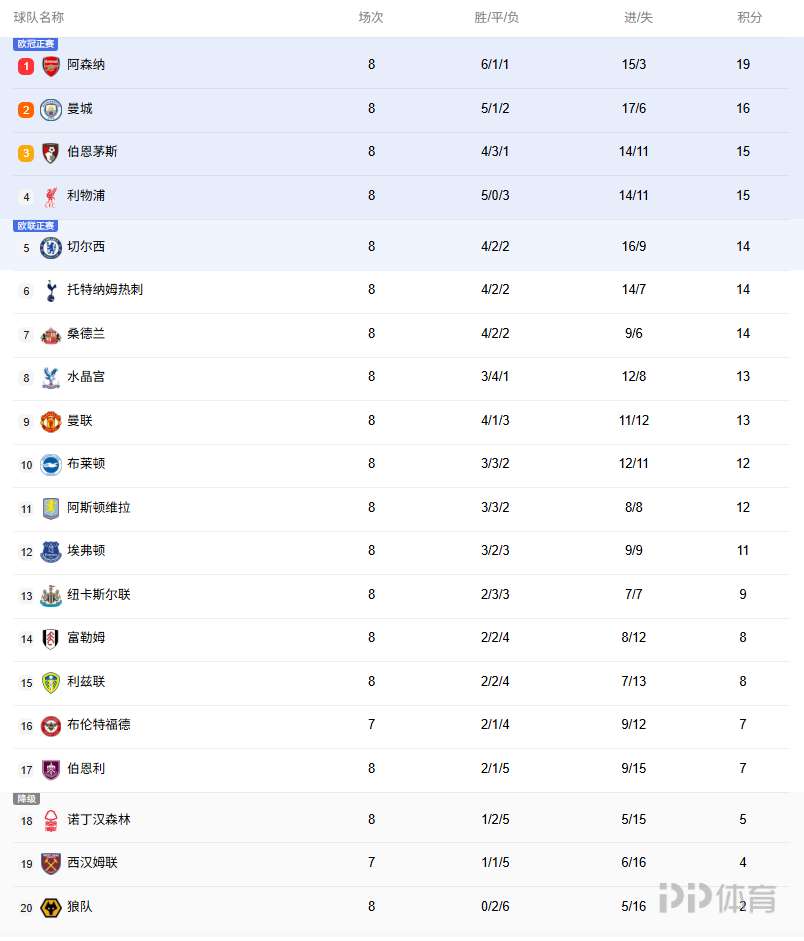Click the West Ham United crest
Viewport: 804px width, 941px height.
coord(51,863)
